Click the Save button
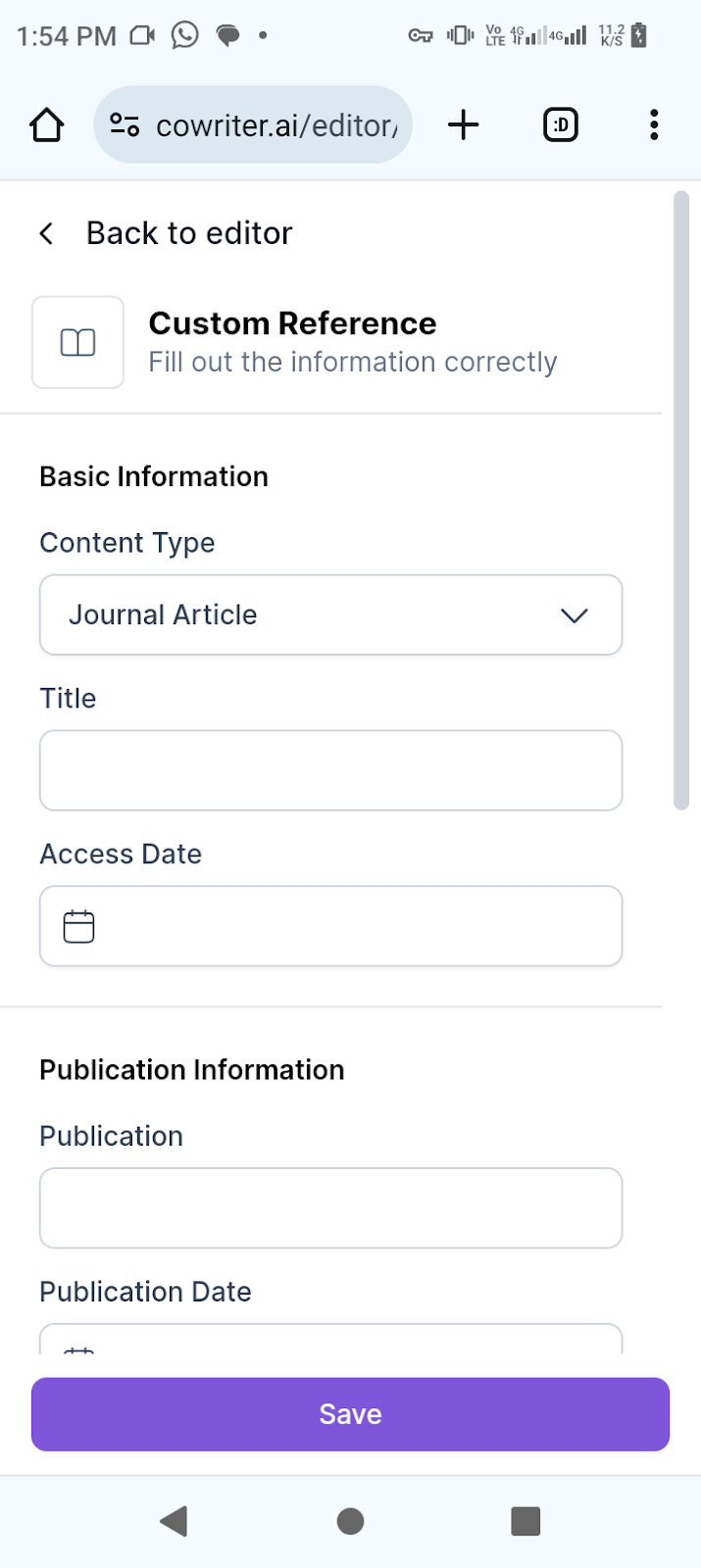Image resolution: width=701 pixels, height=1568 pixels. [350, 1414]
